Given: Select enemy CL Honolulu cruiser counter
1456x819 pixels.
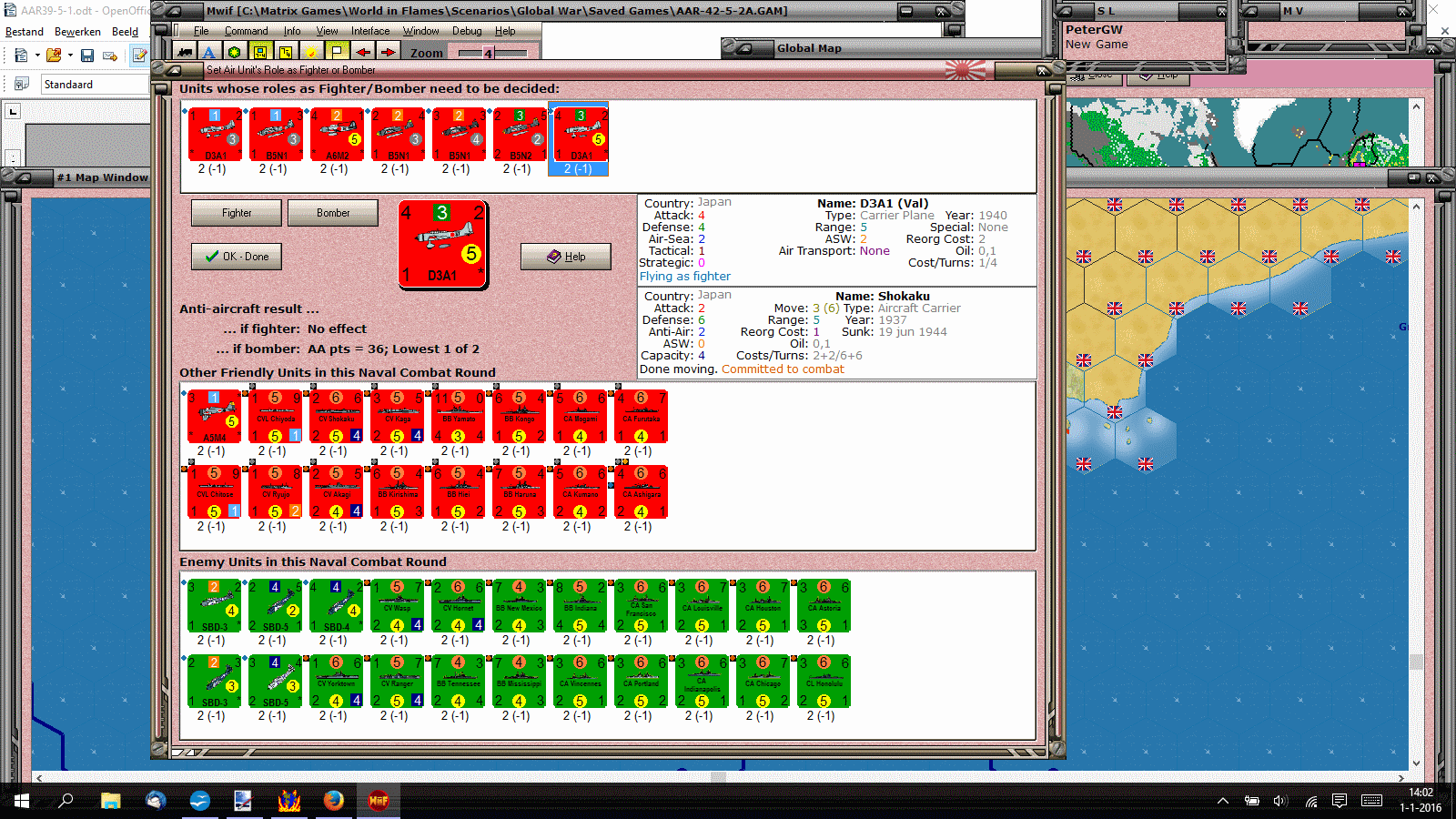Looking at the screenshot, I should pyautogui.click(x=824, y=682).
